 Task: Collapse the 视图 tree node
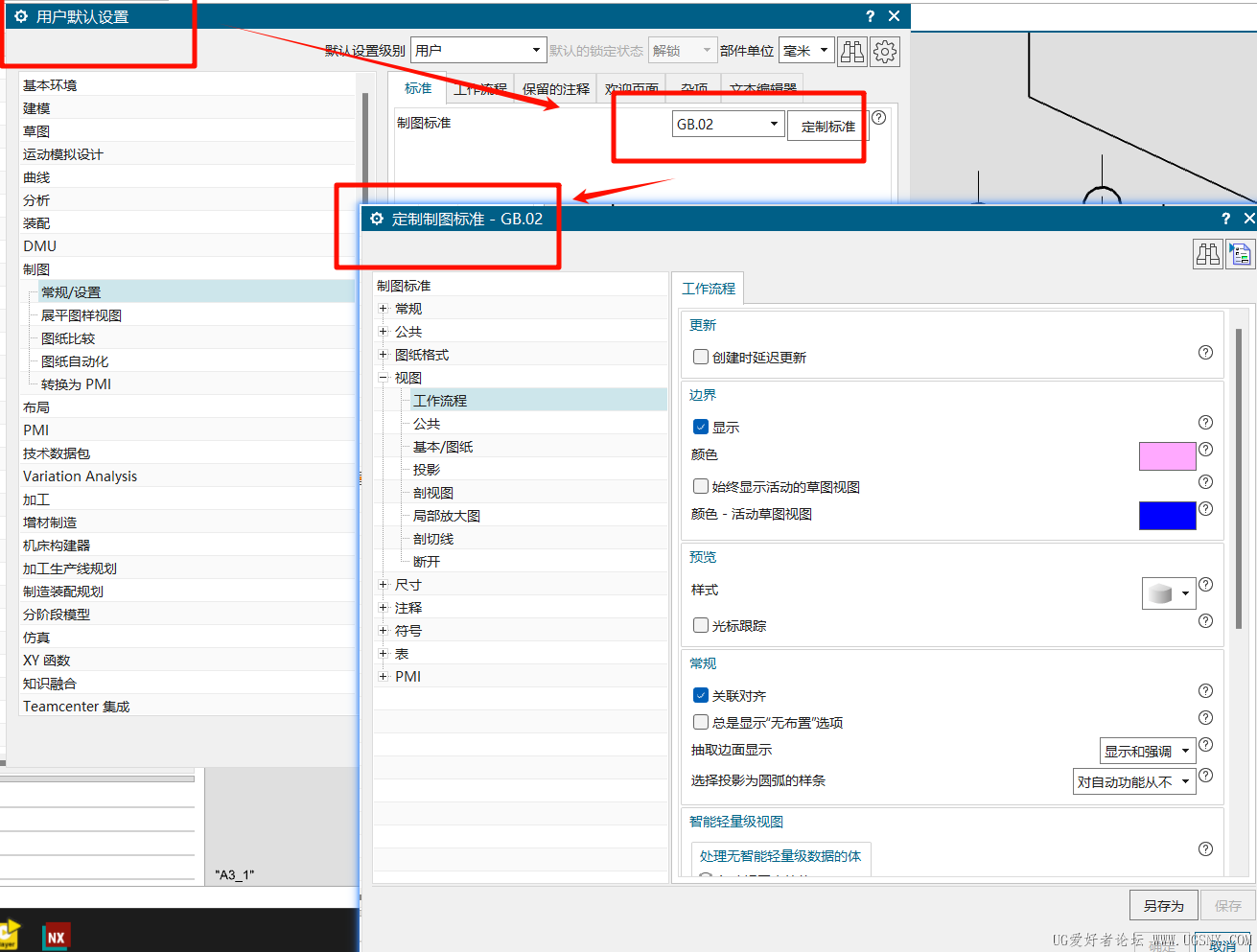coord(384,378)
